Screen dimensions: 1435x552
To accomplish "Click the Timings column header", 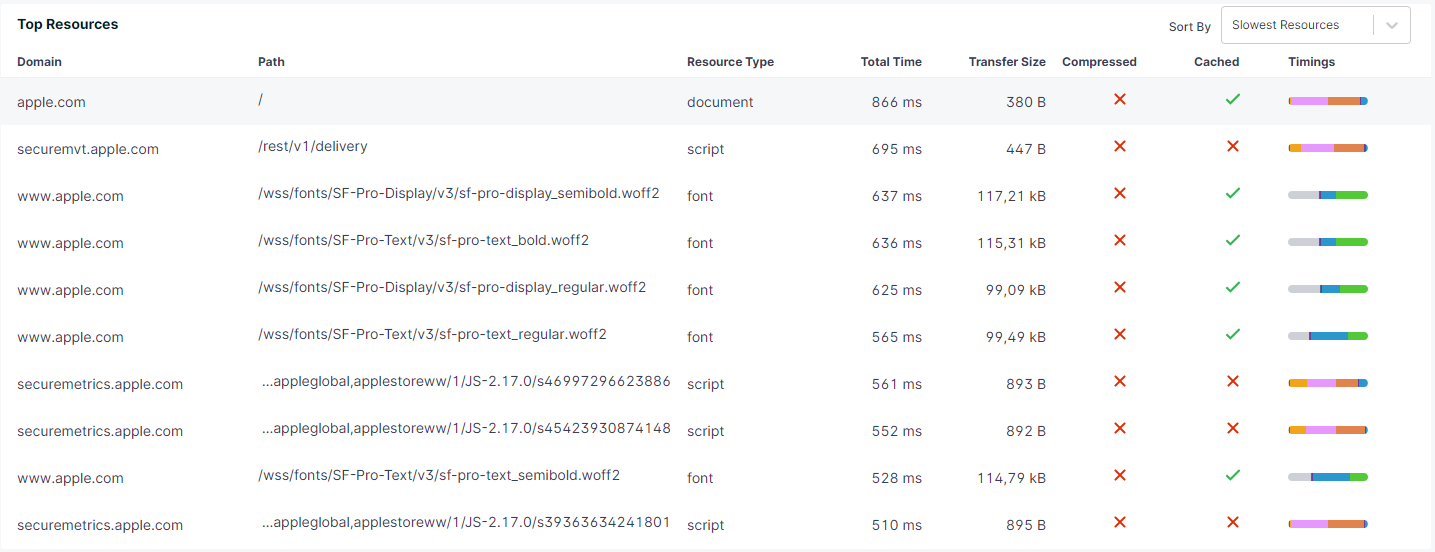I will click(1311, 62).
